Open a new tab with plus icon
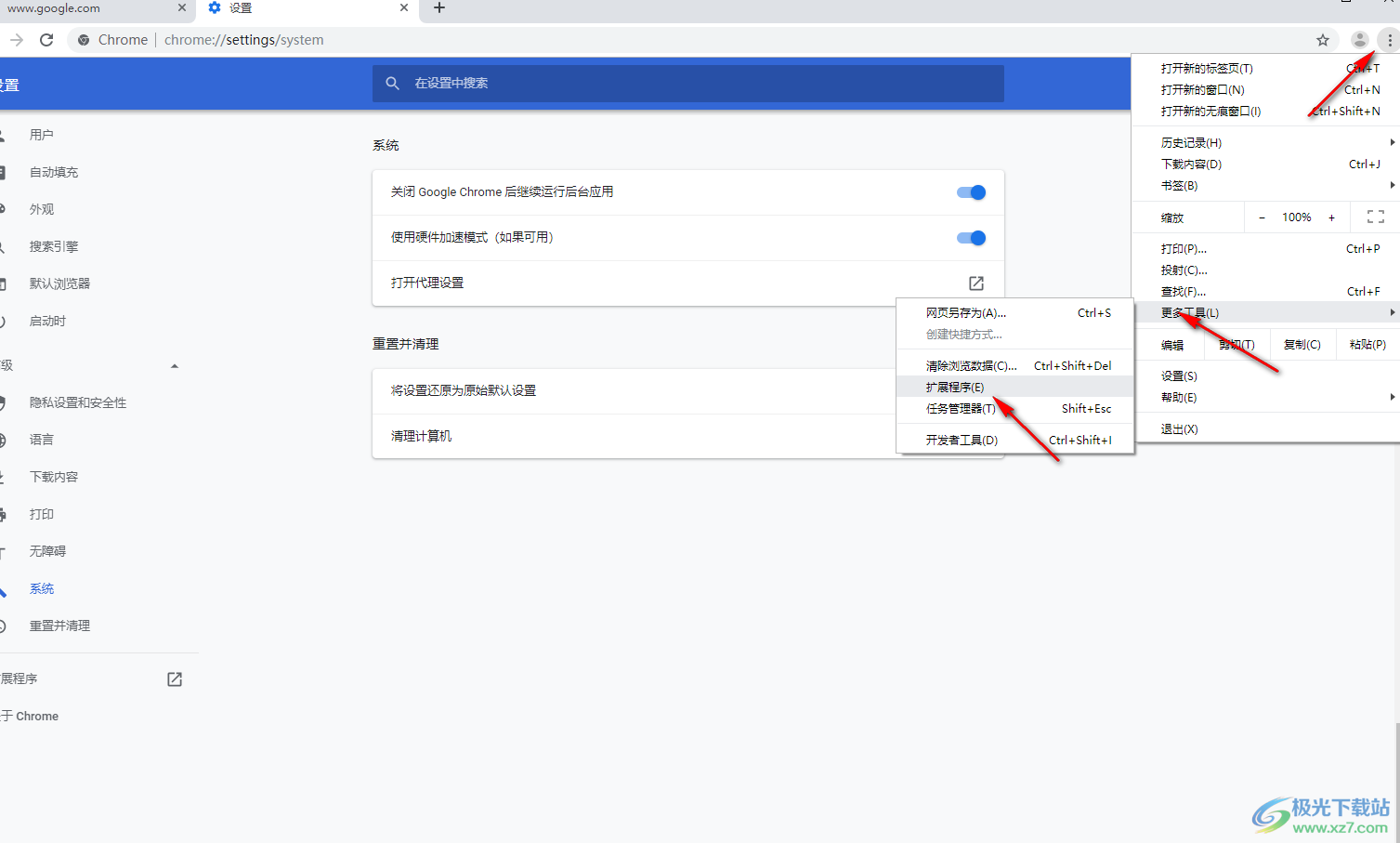This screenshot has height=843, width=1400. pos(439,8)
